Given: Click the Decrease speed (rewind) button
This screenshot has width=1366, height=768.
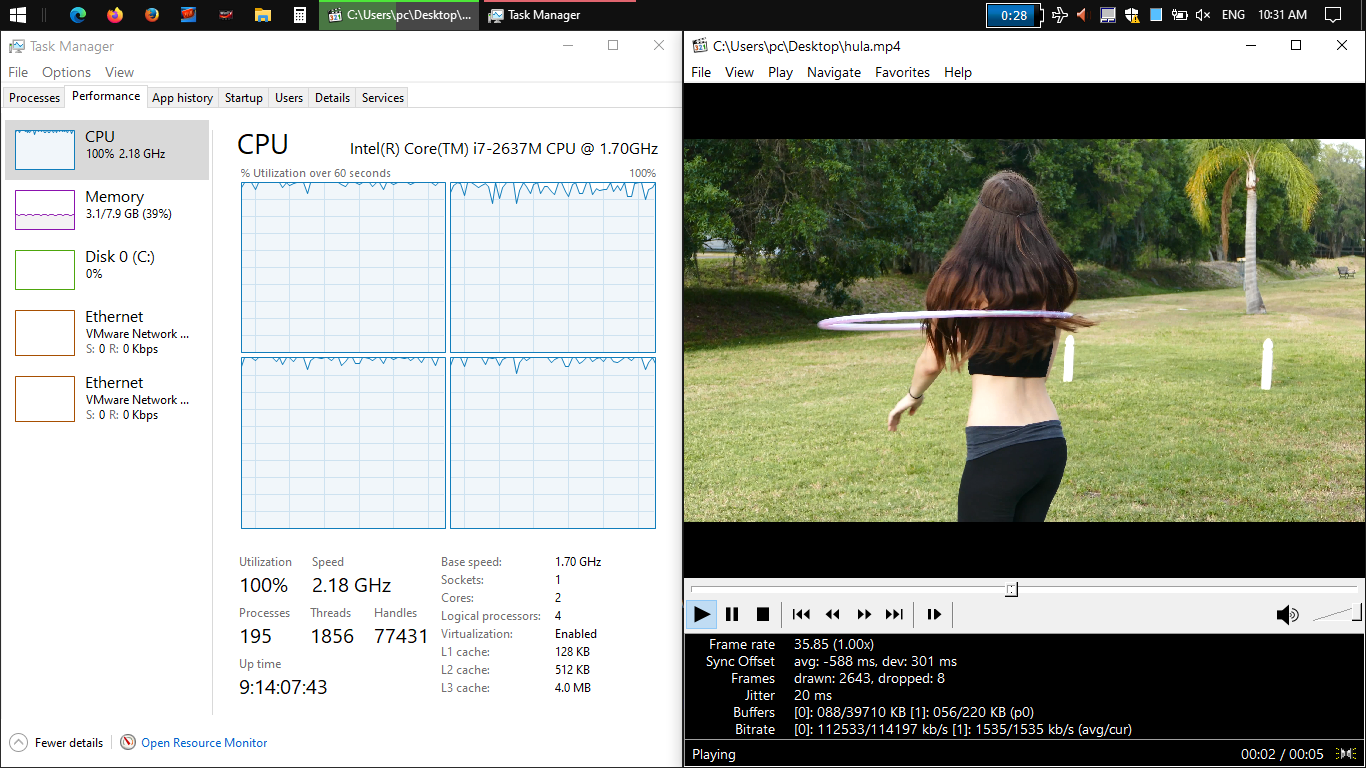Looking at the screenshot, I should pos(832,614).
